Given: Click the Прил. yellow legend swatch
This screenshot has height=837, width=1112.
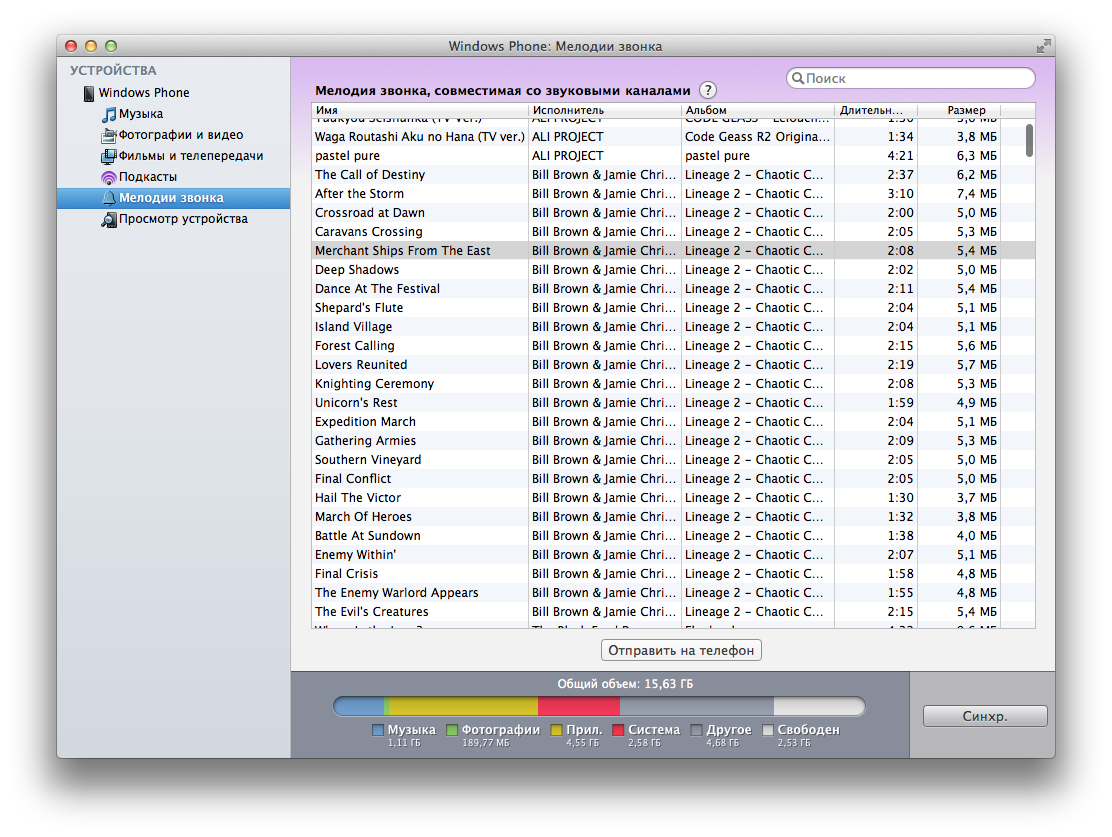Looking at the screenshot, I should pos(556,730).
